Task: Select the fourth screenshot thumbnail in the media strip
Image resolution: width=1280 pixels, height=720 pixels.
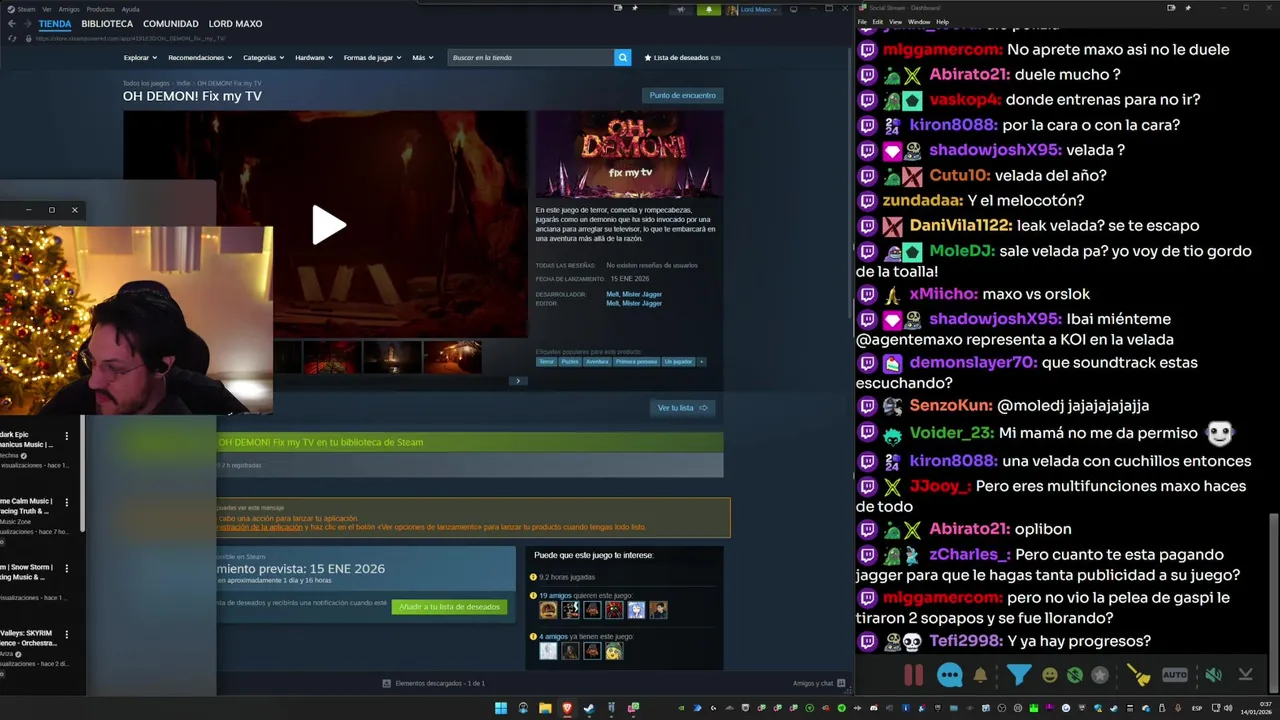Action: pyautogui.click(x=451, y=357)
